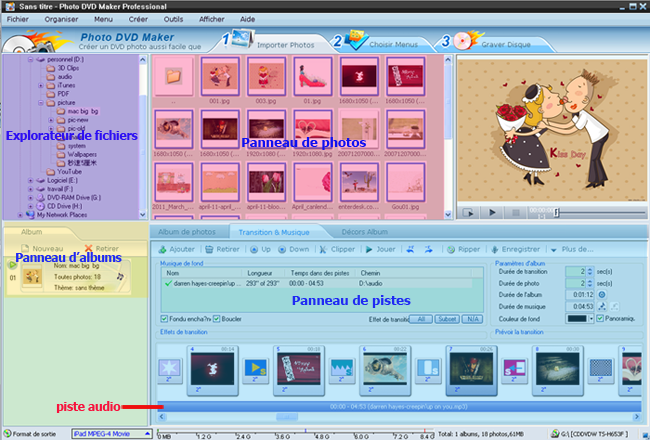Play the preview slideshow
The height and width of the screenshot is (440, 650).
(x=492, y=212)
